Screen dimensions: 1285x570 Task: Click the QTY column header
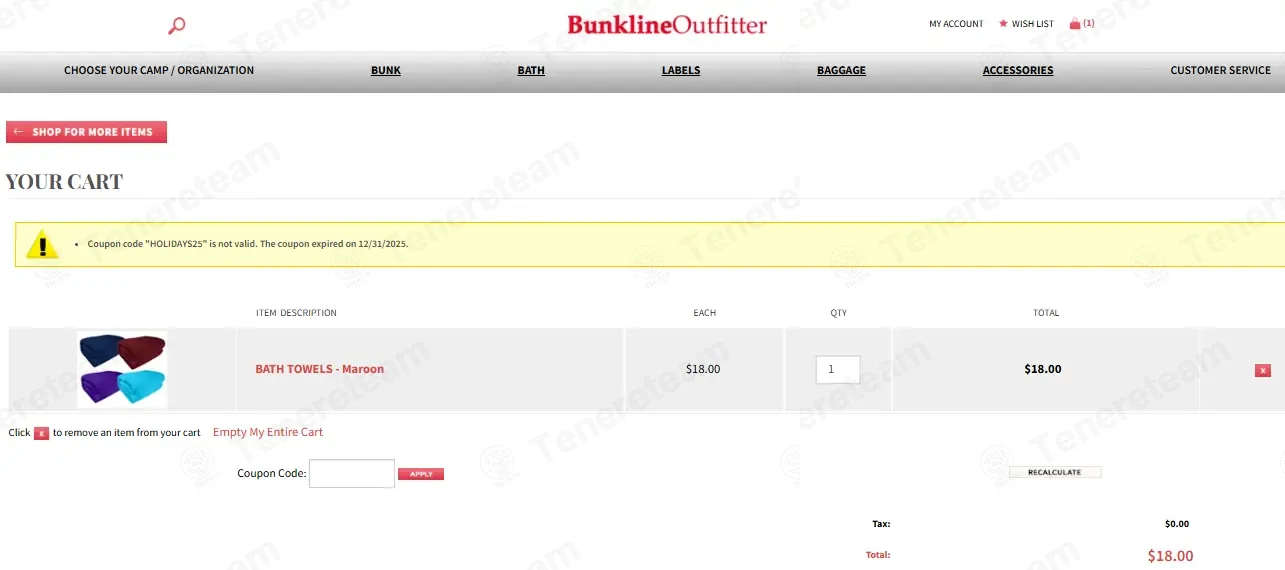point(838,313)
